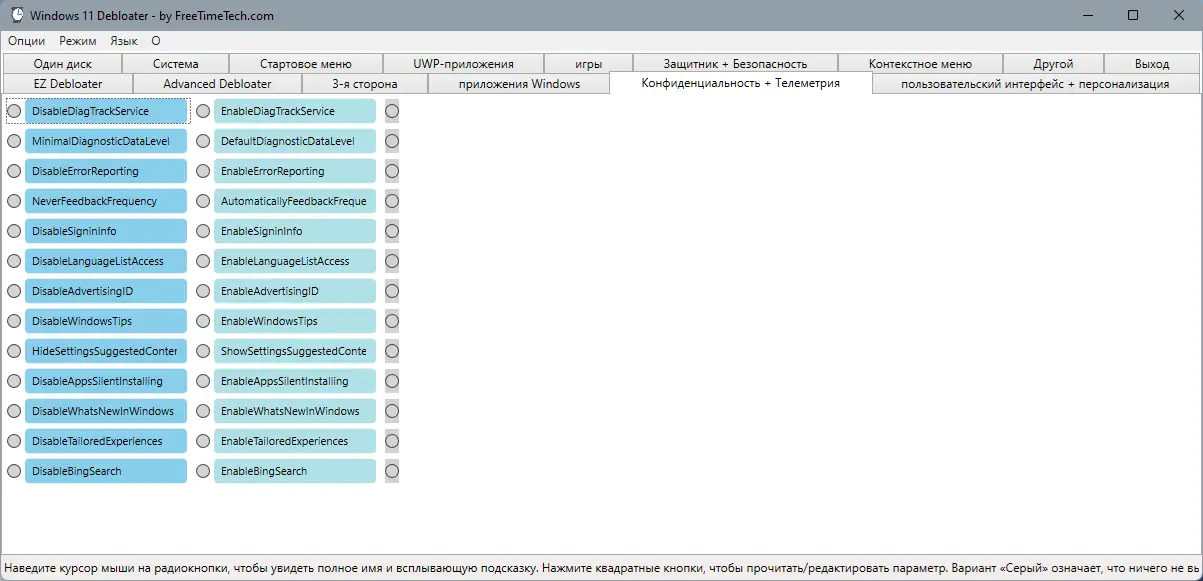Choose the EnableLanguageListAccess radio button

pos(203,261)
